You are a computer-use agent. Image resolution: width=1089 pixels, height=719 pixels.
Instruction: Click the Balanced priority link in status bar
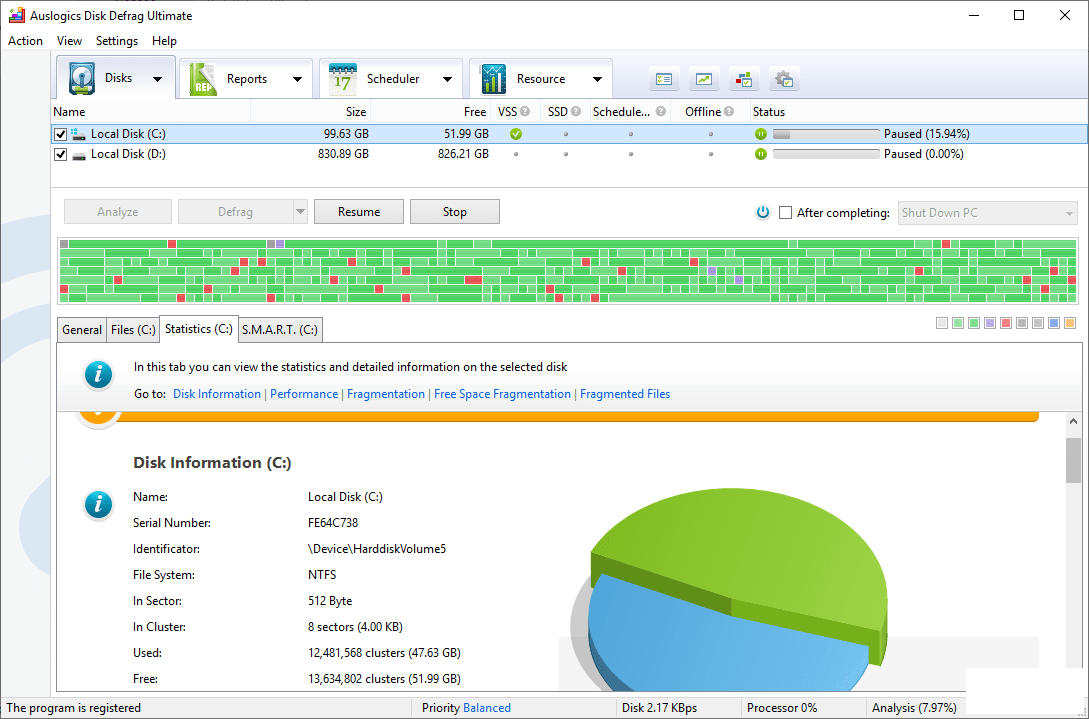(x=487, y=708)
